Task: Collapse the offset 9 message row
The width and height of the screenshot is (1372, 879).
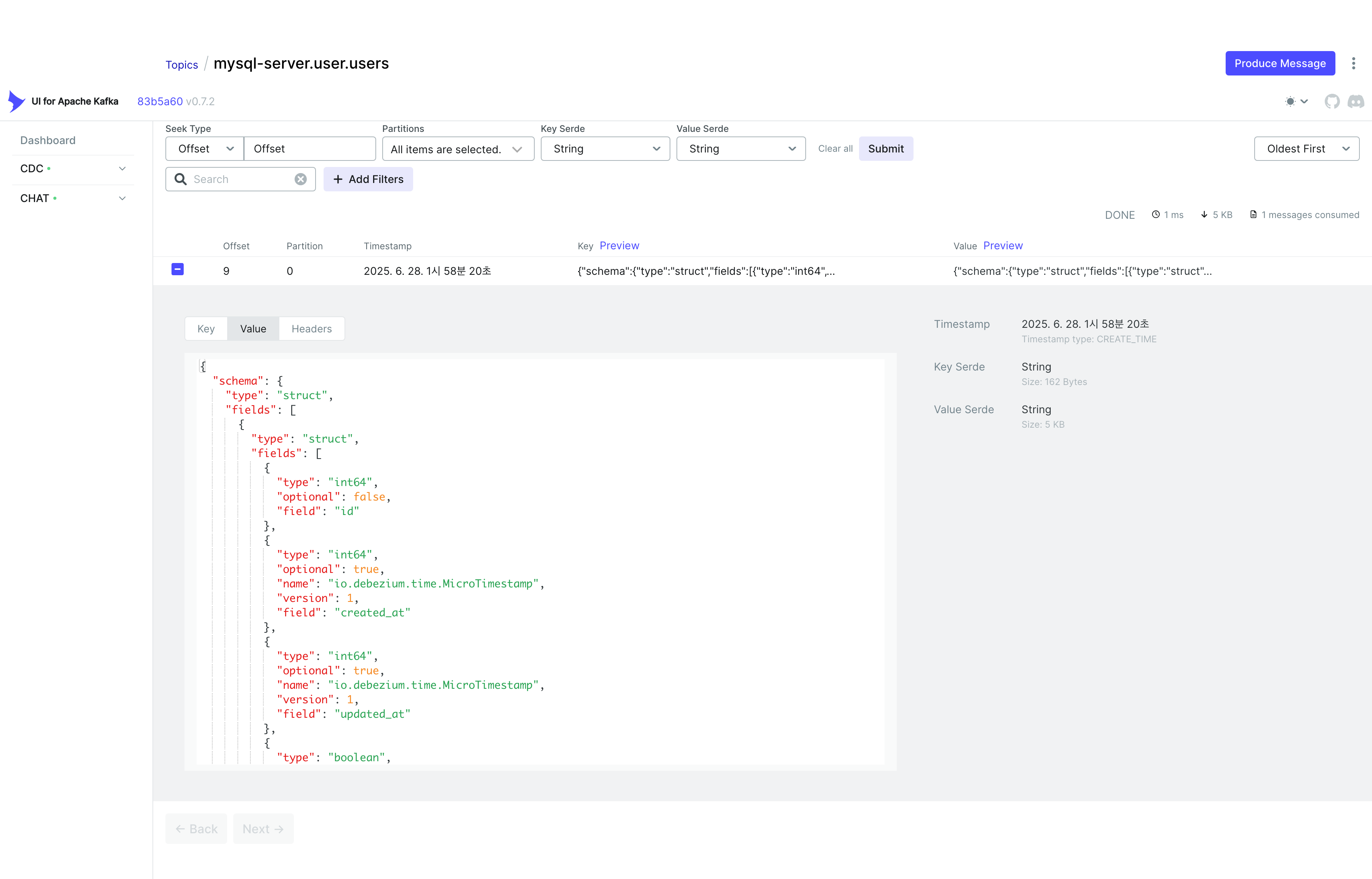Action: click(178, 269)
